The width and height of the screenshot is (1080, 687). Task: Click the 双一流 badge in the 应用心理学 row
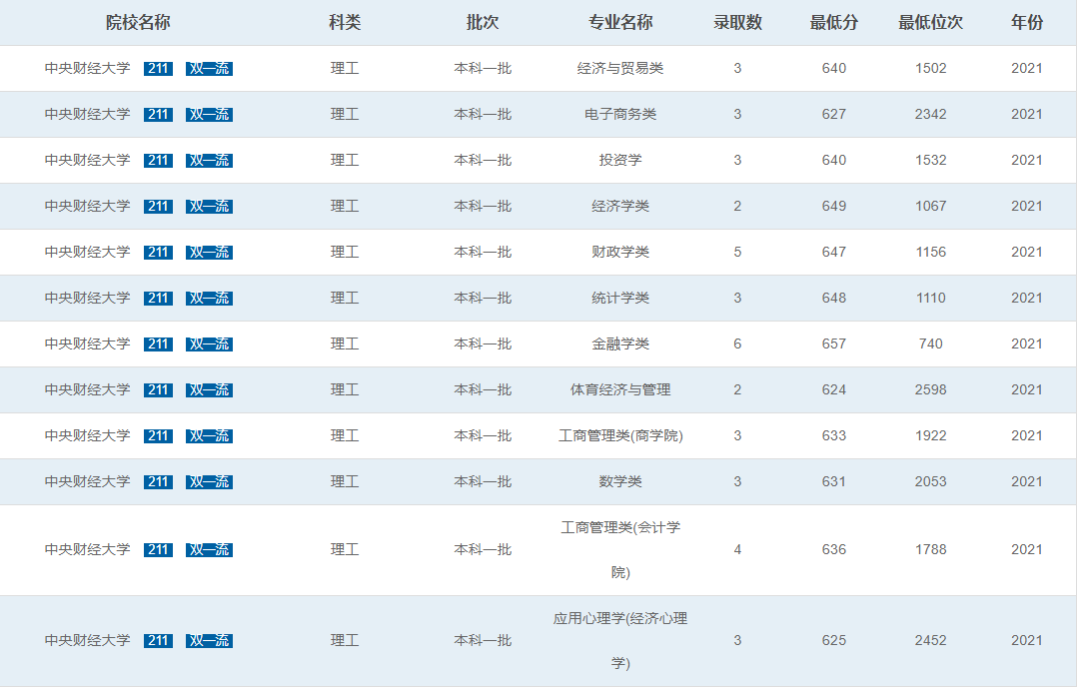click(x=209, y=641)
